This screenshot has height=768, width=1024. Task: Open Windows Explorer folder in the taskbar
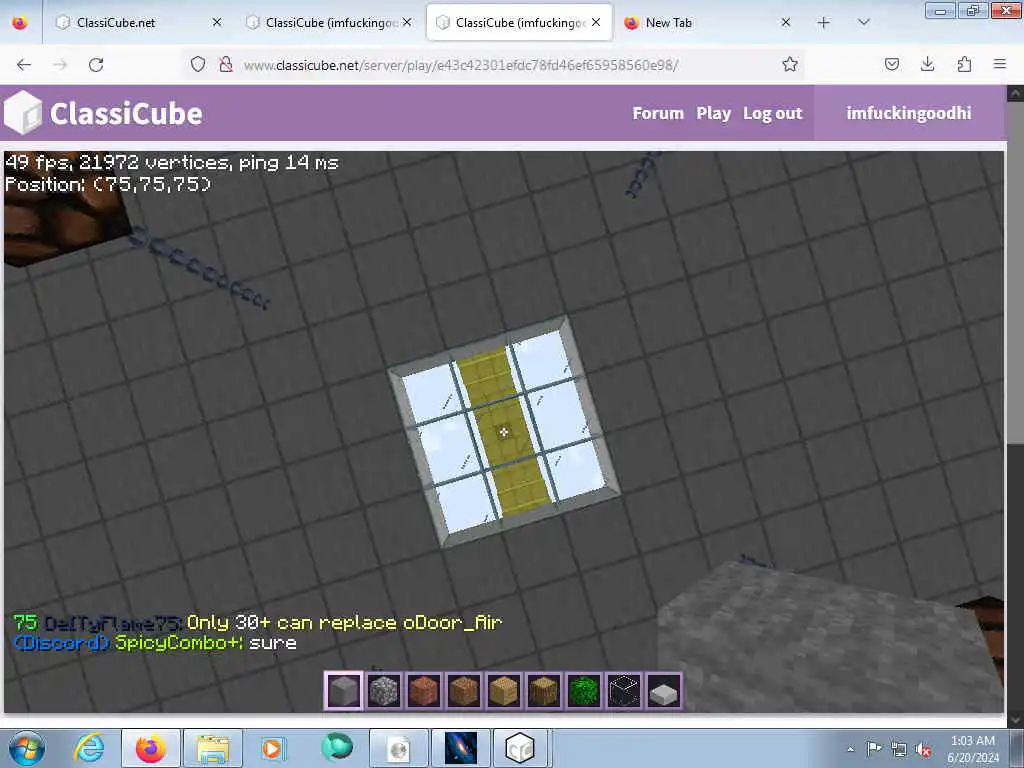[212, 748]
